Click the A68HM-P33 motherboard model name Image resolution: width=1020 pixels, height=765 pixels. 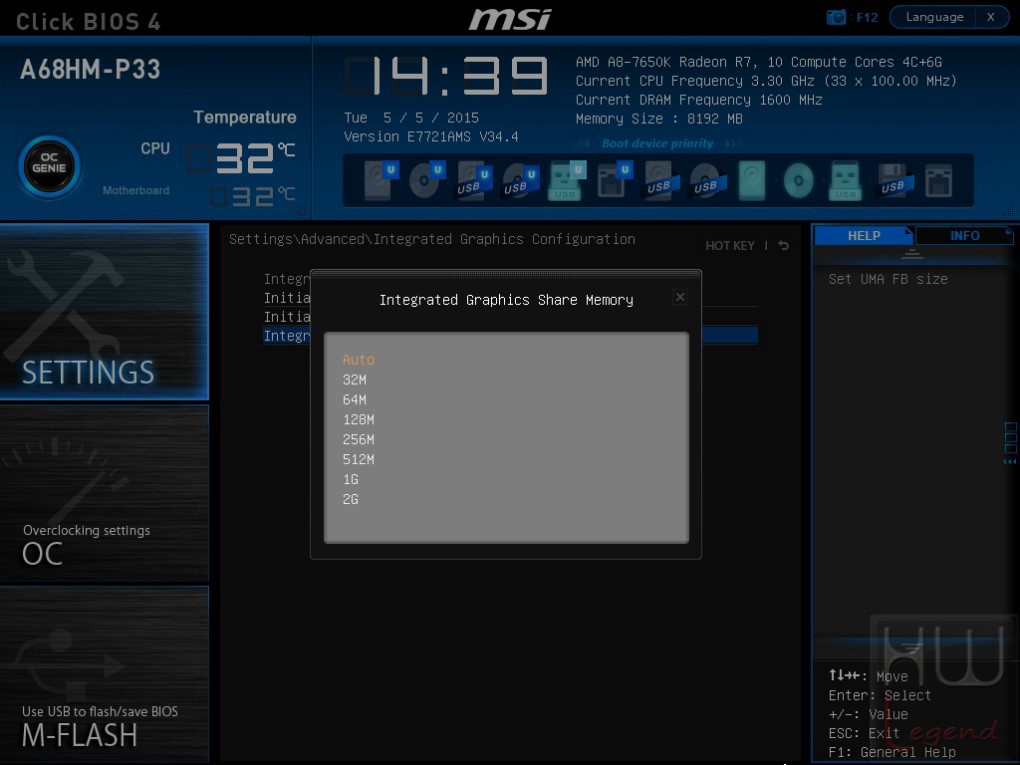[90, 70]
